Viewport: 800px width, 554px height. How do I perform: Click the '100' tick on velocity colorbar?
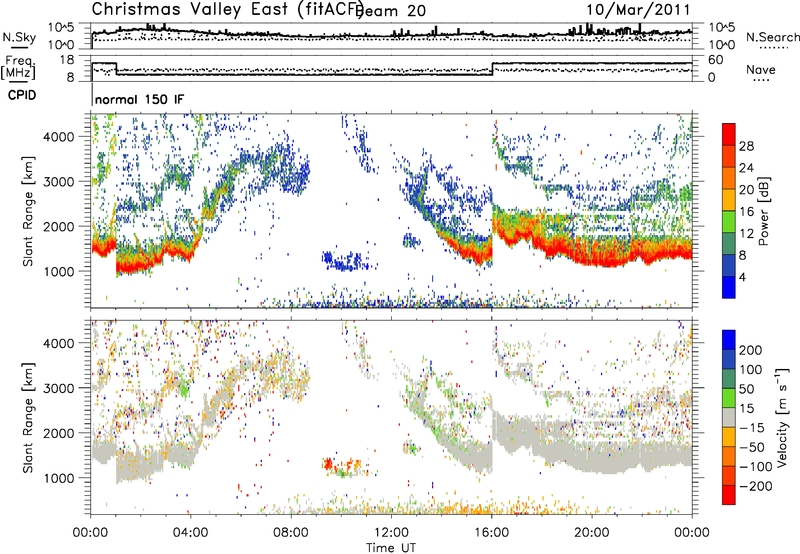point(751,369)
